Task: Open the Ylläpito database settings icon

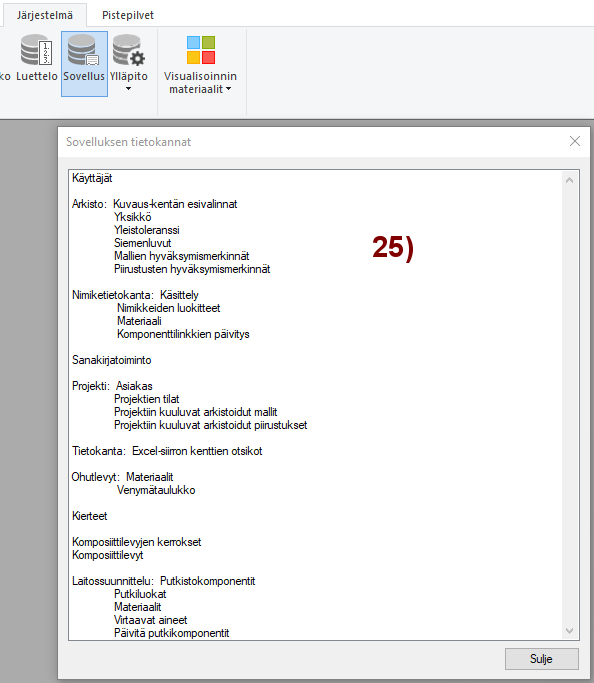Action: coord(128,51)
